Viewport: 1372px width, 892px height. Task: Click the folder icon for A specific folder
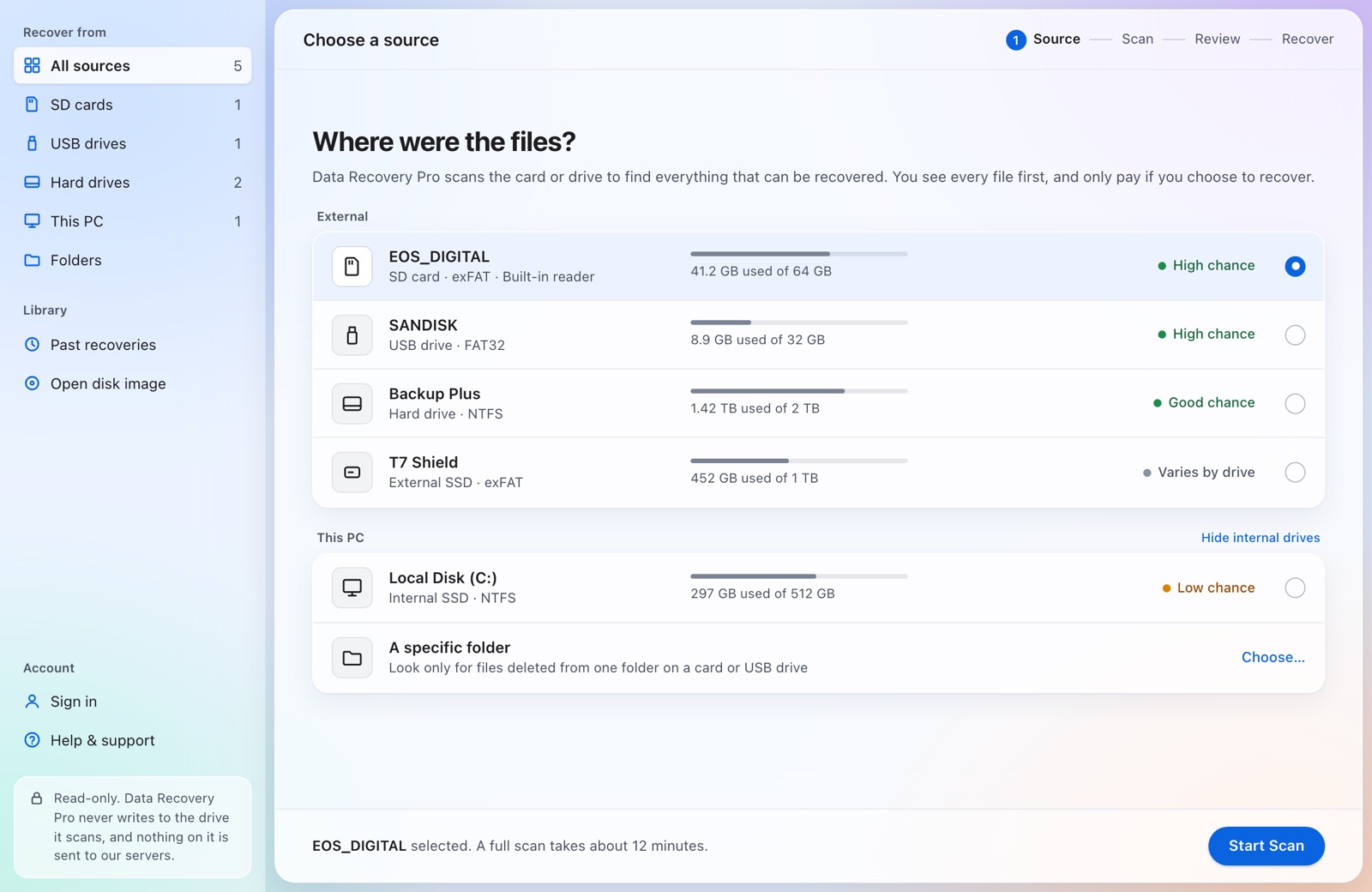[352, 658]
